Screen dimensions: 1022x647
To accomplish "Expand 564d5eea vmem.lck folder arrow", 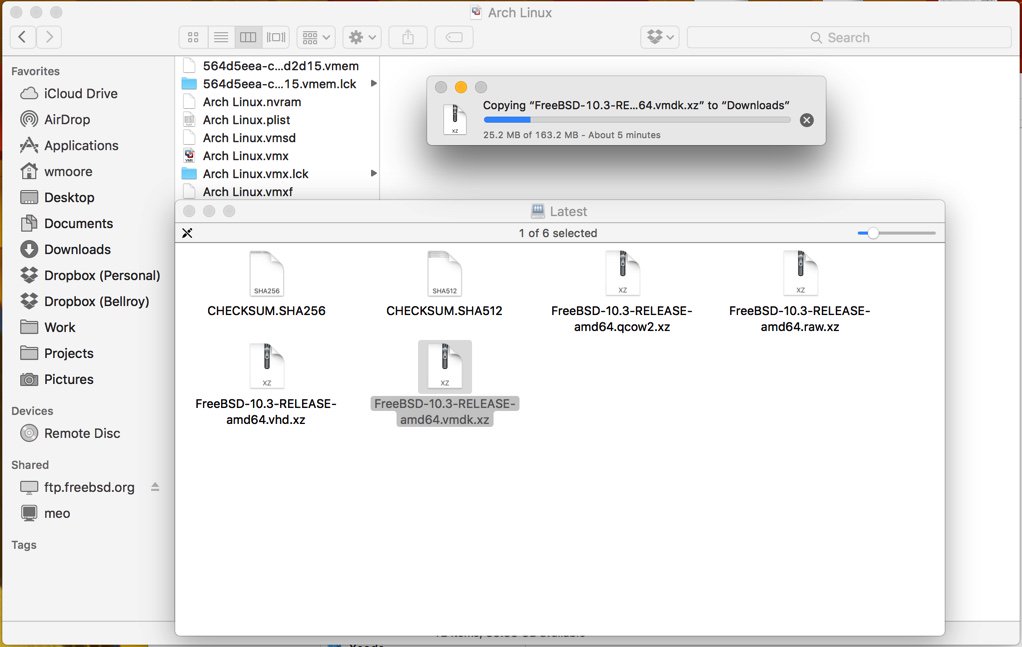I will click(x=373, y=83).
